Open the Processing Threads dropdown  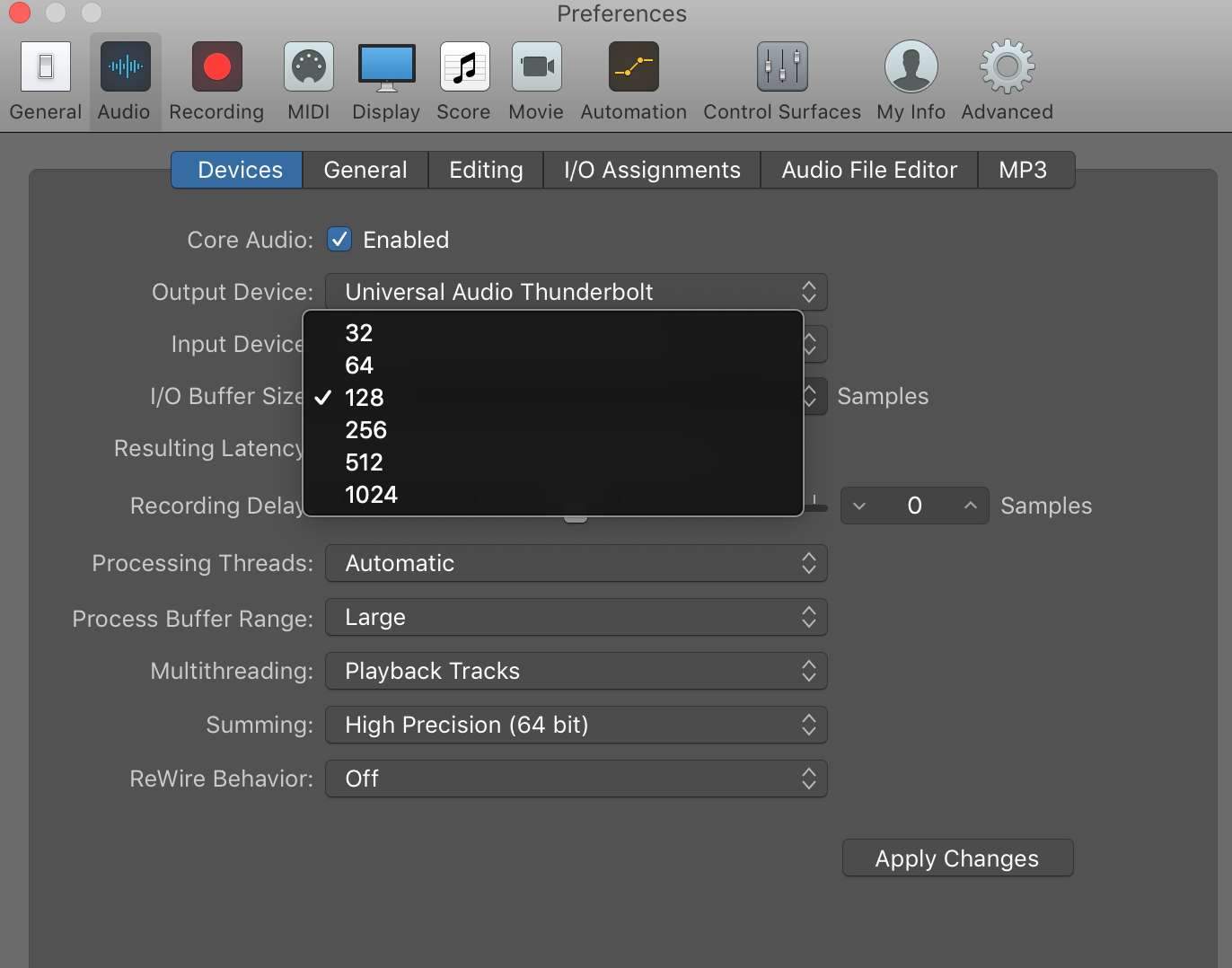(576, 564)
